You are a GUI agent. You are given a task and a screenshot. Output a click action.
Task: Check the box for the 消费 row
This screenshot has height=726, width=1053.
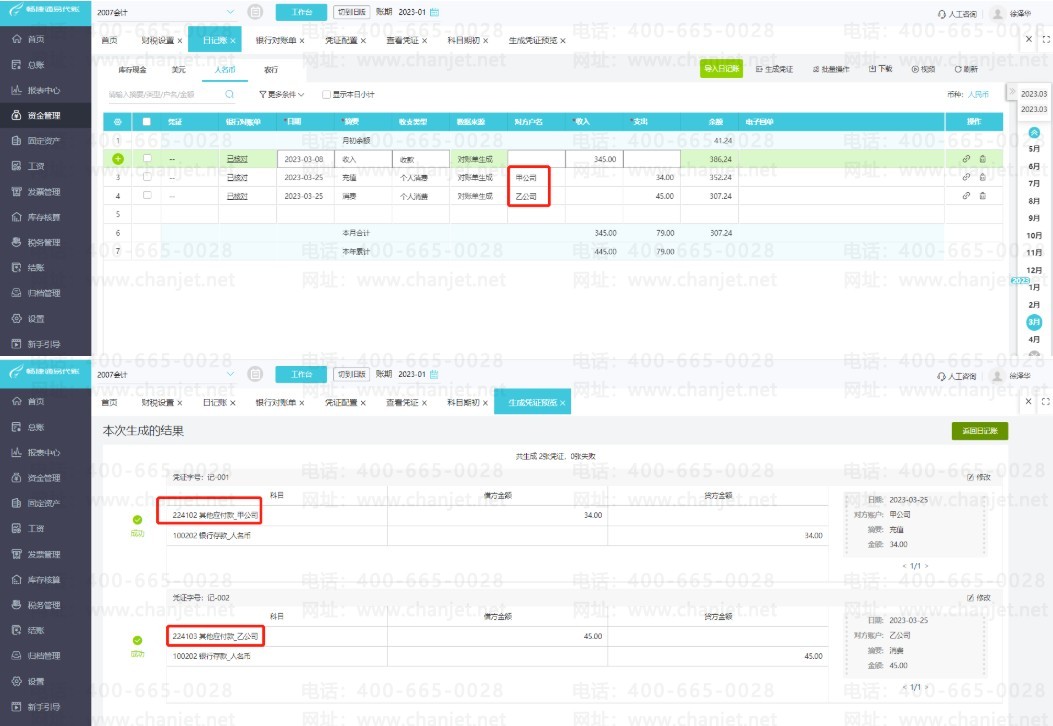tap(147, 195)
